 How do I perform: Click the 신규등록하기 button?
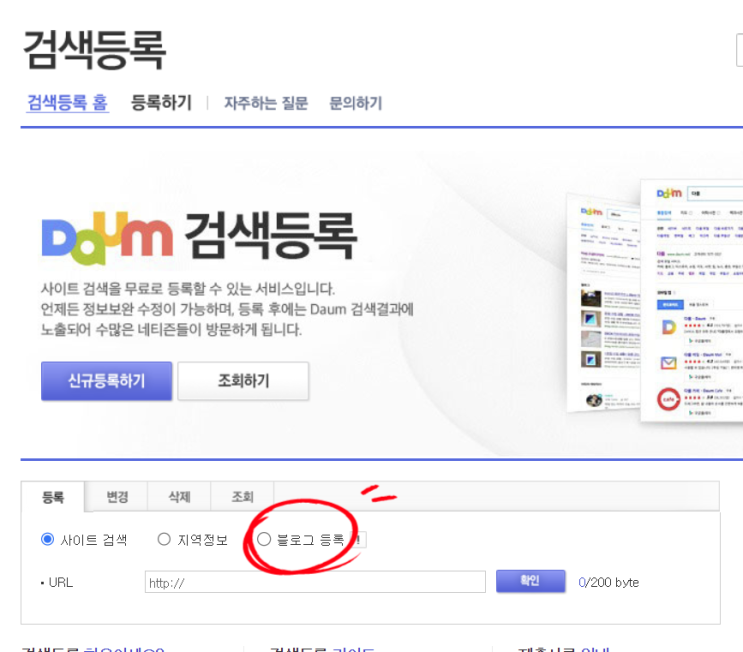107,381
